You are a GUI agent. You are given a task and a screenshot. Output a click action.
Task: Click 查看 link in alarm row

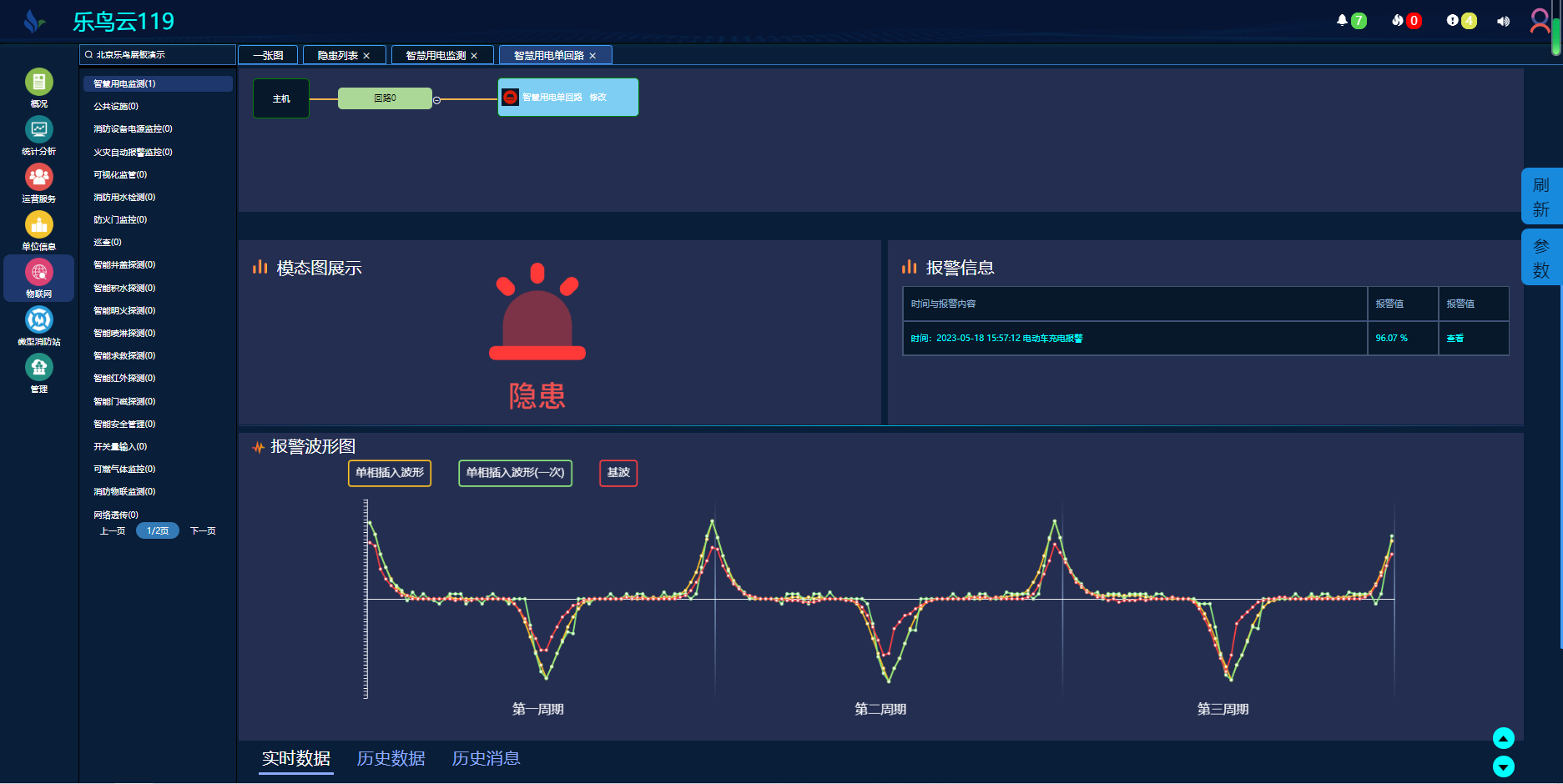(1455, 339)
